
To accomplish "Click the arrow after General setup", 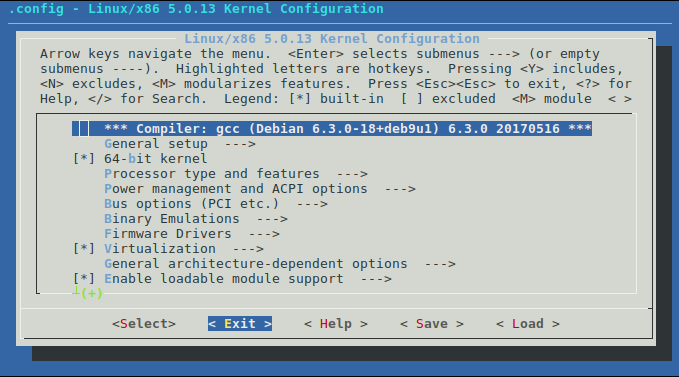I will [240, 144].
